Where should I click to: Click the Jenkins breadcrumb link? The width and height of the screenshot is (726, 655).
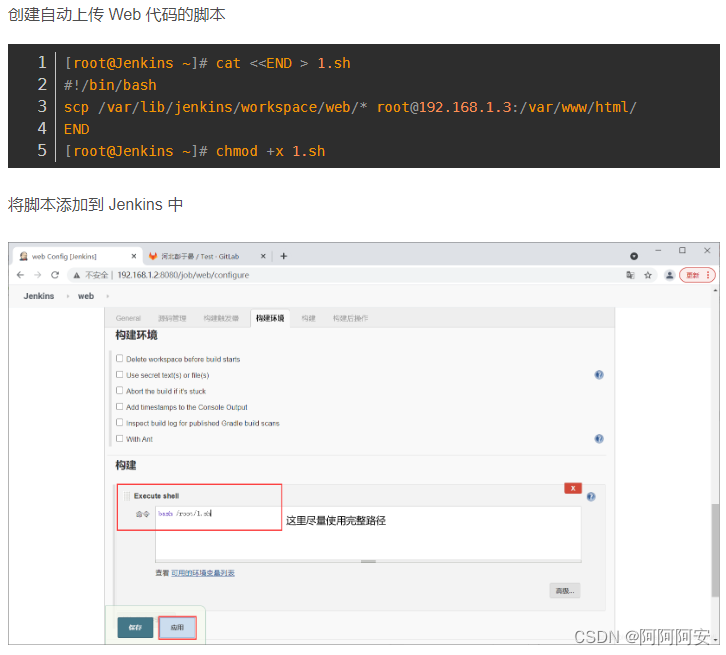(x=39, y=296)
